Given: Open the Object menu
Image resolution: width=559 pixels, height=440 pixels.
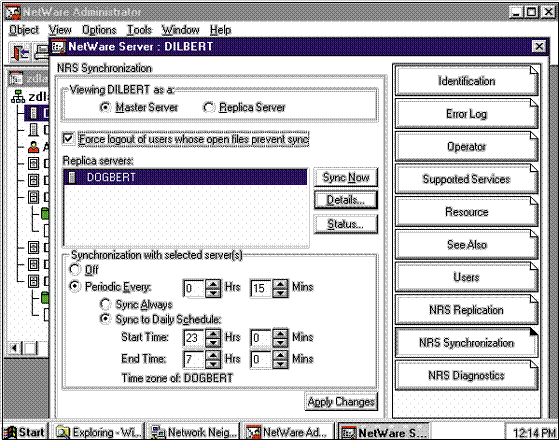Looking at the screenshot, I should click(24, 30).
